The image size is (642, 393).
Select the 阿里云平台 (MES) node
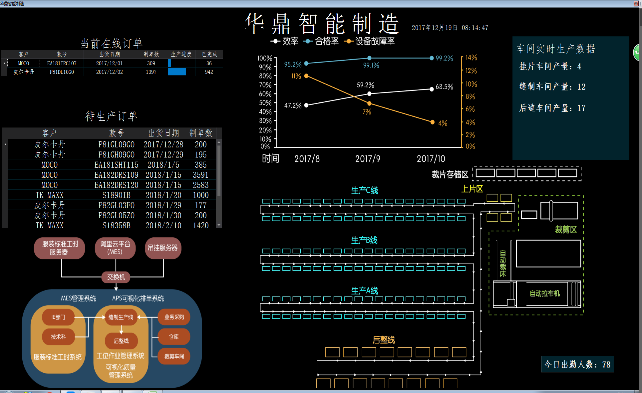[x=115, y=248]
